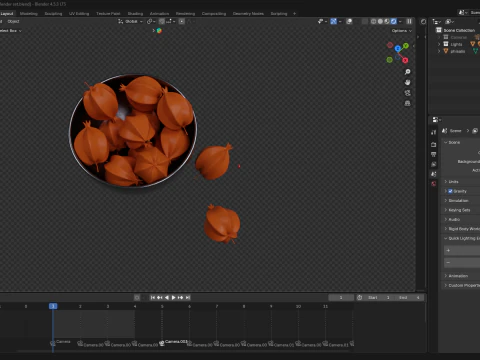The width and height of the screenshot is (480, 360).
Task: Open the View Layer properties tab
Action: coord(433,164)
